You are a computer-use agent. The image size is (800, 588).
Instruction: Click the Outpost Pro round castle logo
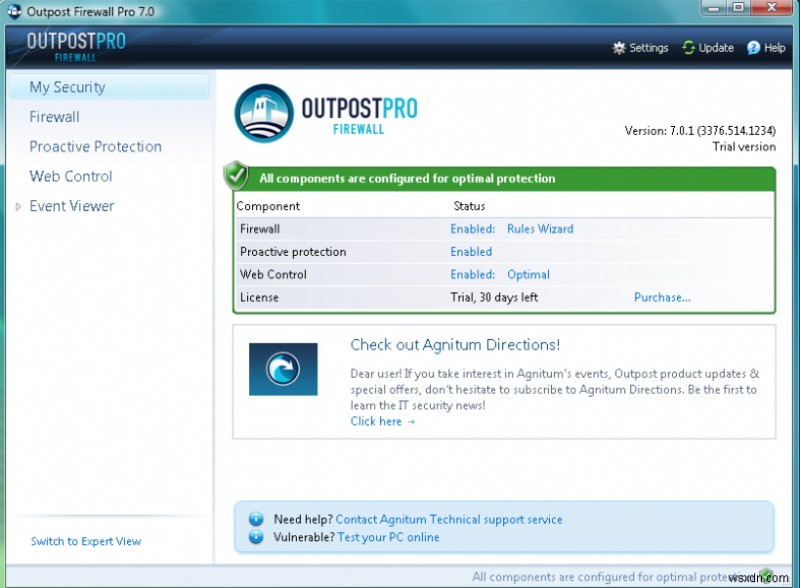click(x=264, y=113)
